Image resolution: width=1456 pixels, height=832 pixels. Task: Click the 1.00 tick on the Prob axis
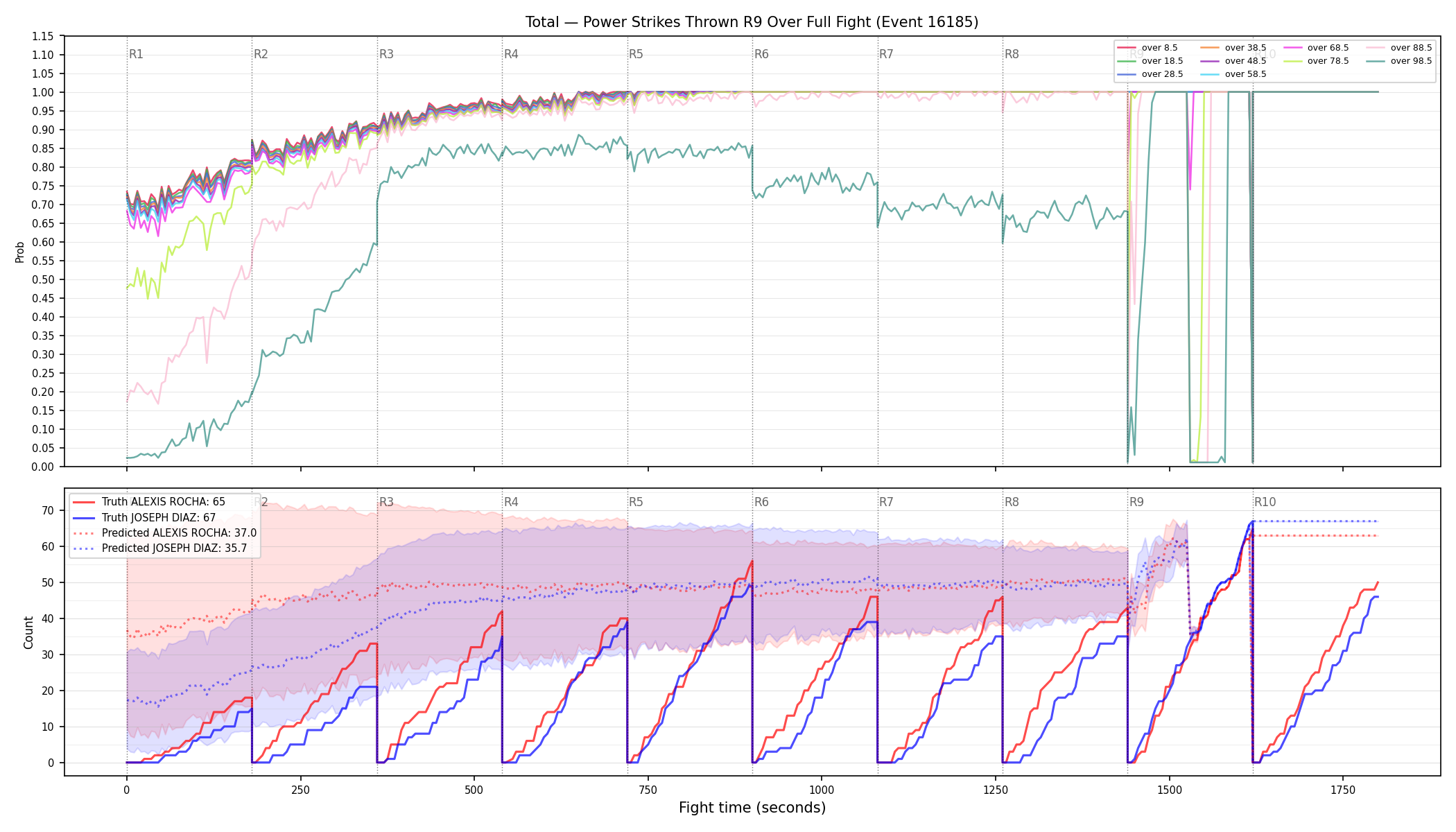pyautogui.click(x=43, y=92)
